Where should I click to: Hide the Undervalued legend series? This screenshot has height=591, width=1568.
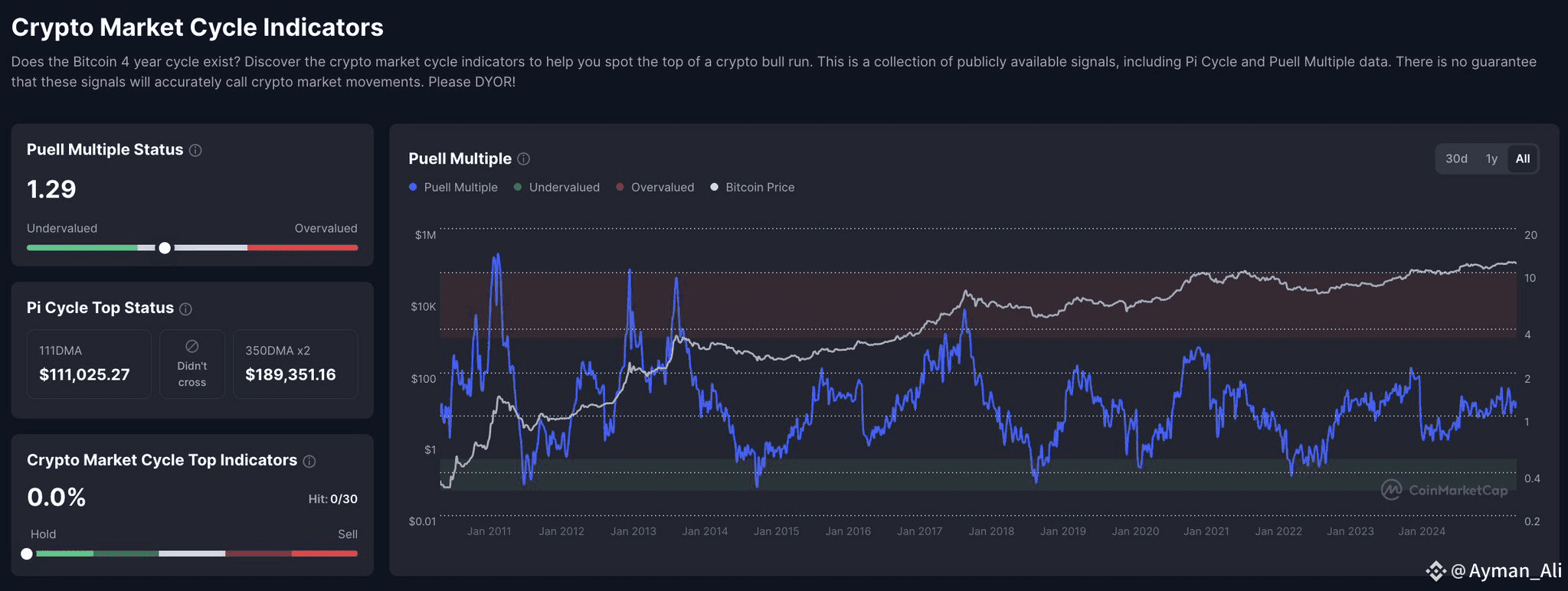[557, 188]
